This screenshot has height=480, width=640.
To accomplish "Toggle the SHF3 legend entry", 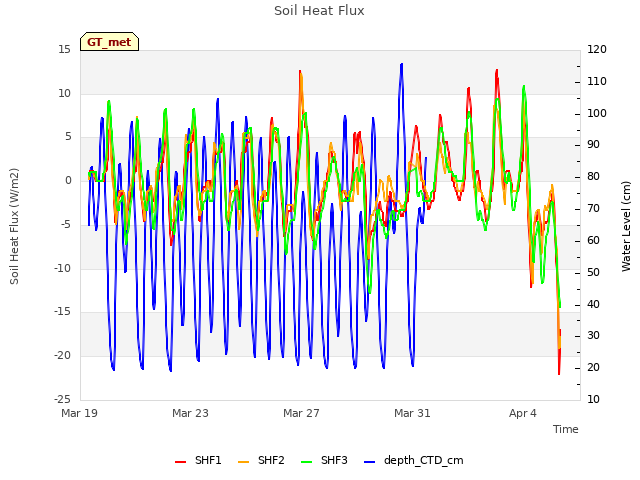I will tap(324, 460).
